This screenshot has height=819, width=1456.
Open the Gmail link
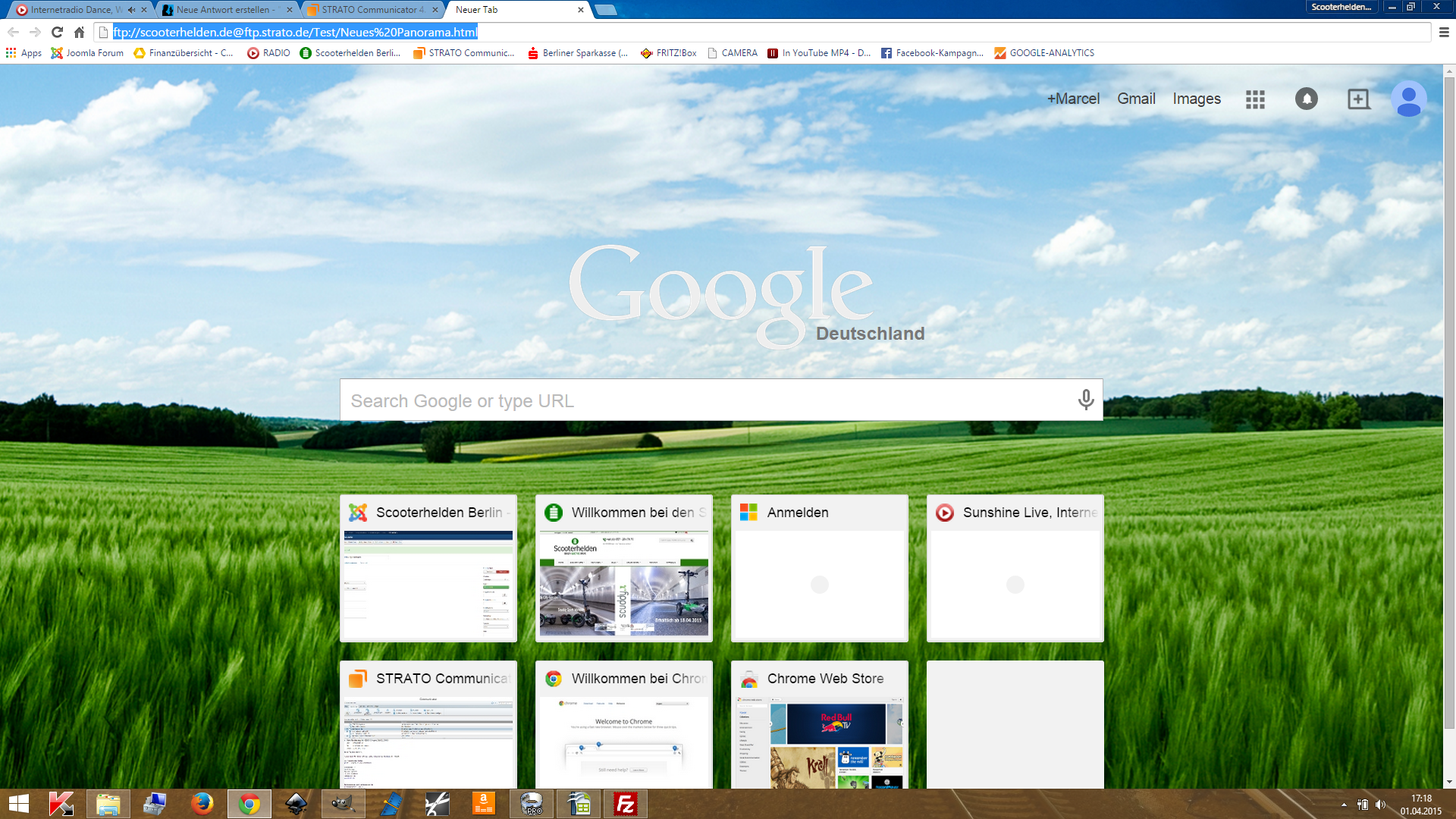click(x=1135, y=99)
